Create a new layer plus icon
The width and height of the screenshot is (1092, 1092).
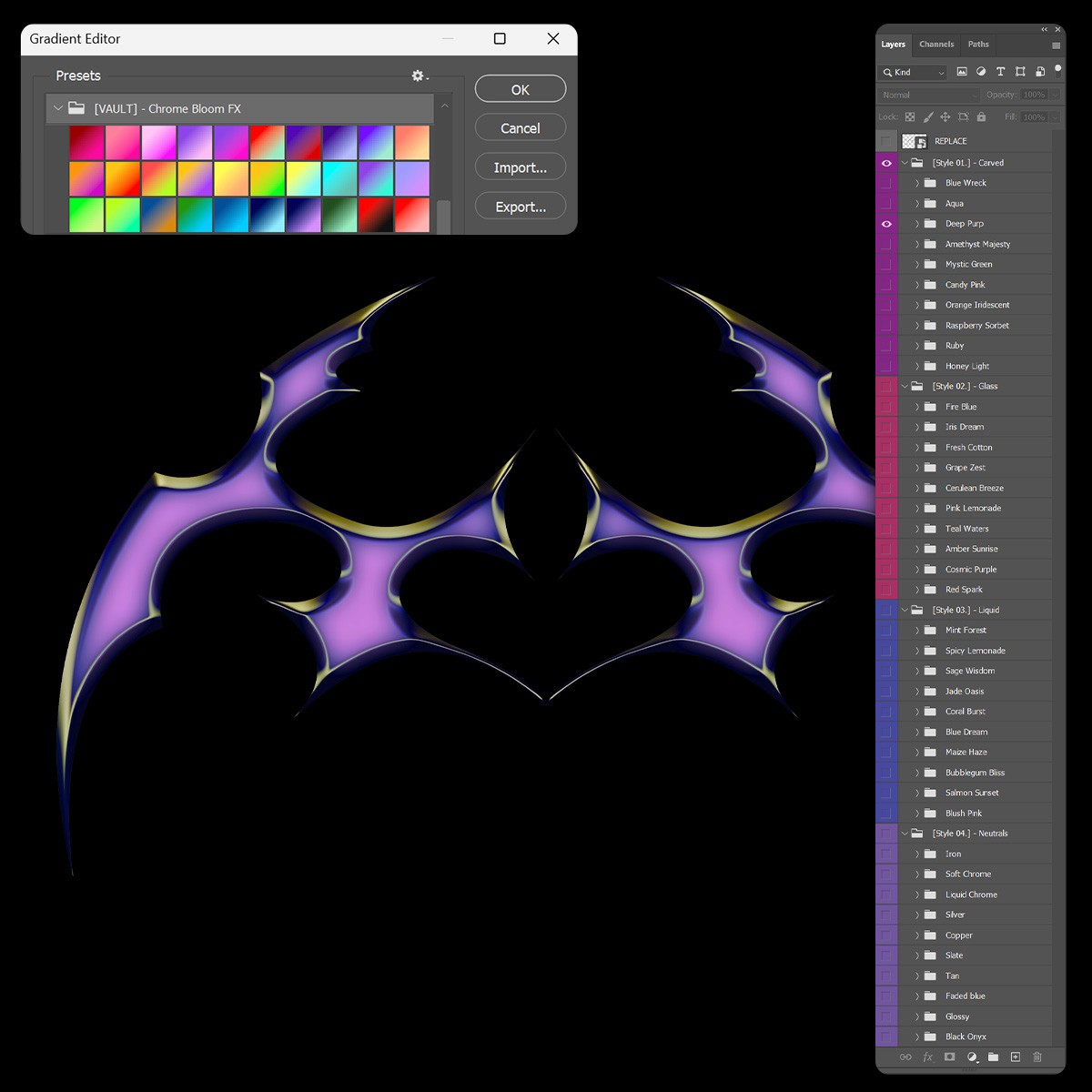coord(1016,1057)
